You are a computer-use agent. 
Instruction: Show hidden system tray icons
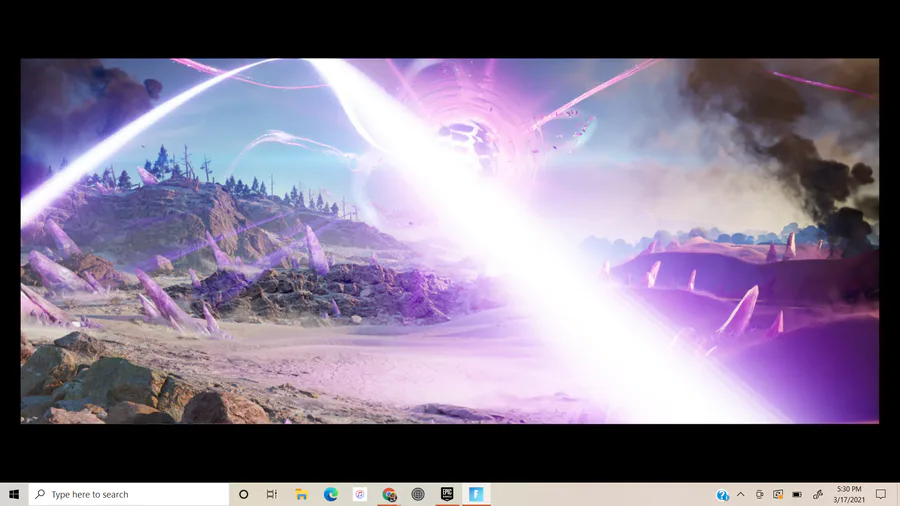[x=740, y=494]
